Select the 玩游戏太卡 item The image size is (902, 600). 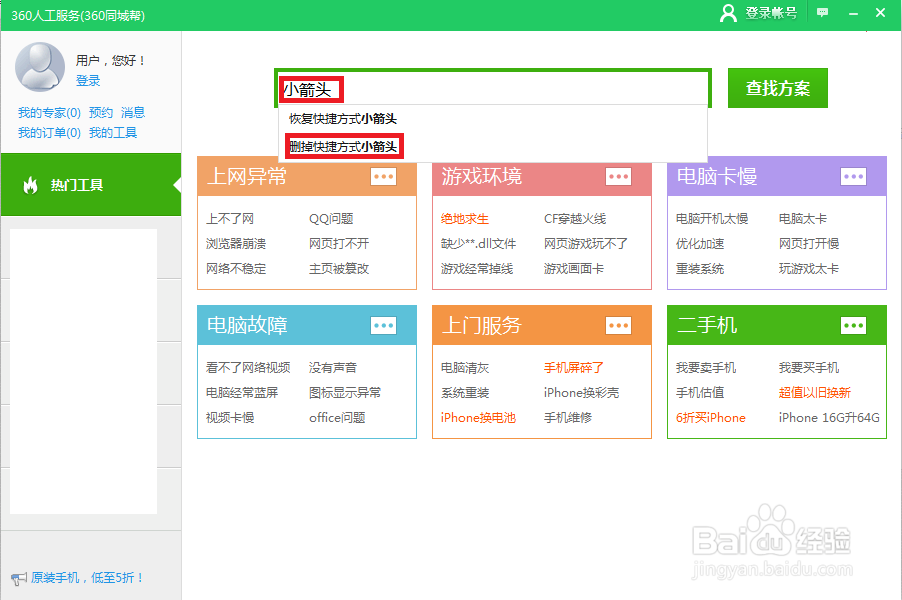tap(809, 269)
